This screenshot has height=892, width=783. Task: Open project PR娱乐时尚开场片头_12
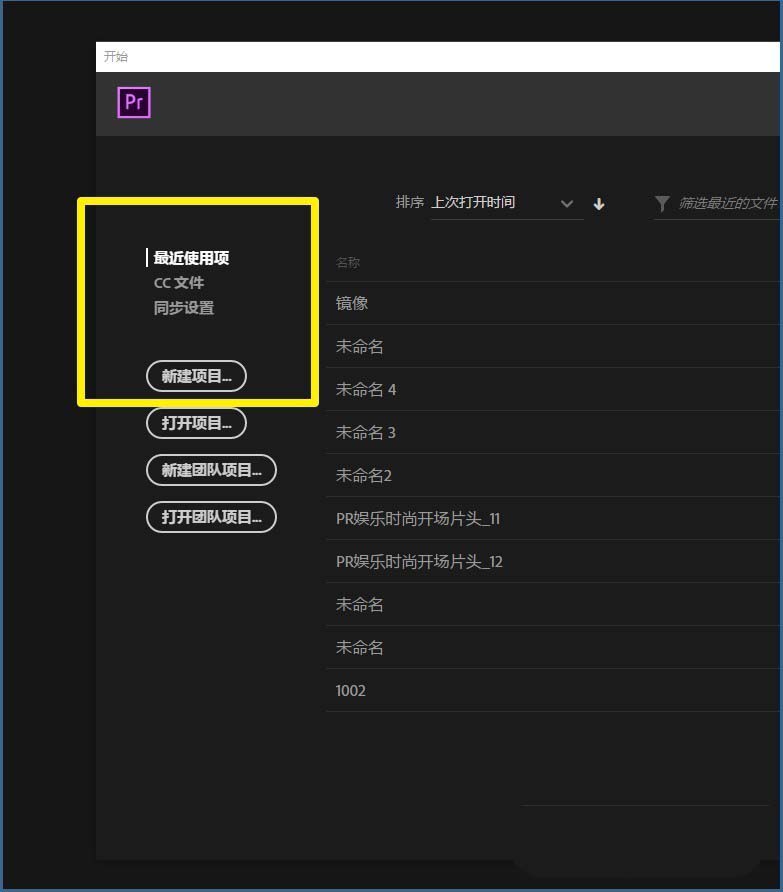(553, 561)
